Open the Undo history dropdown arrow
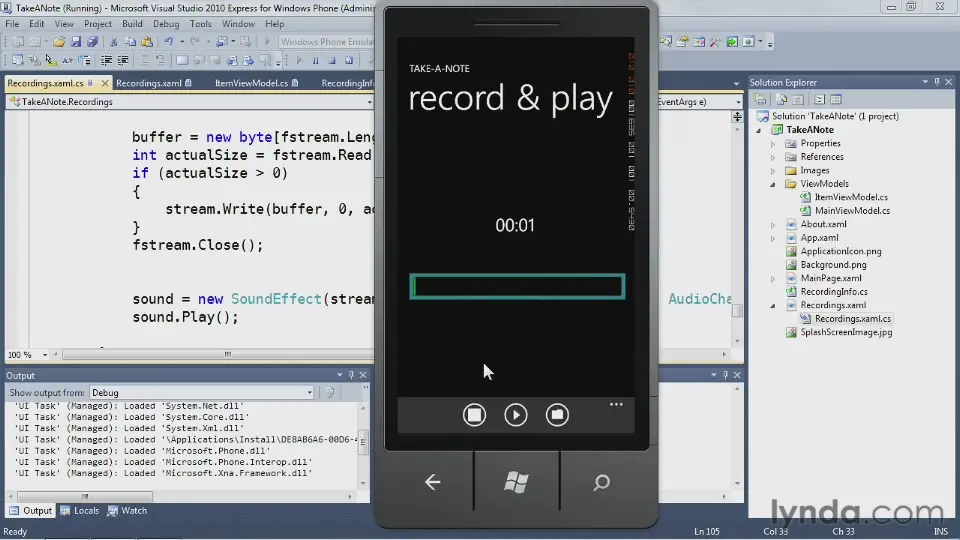960x540 pixels. coord(182,42)
